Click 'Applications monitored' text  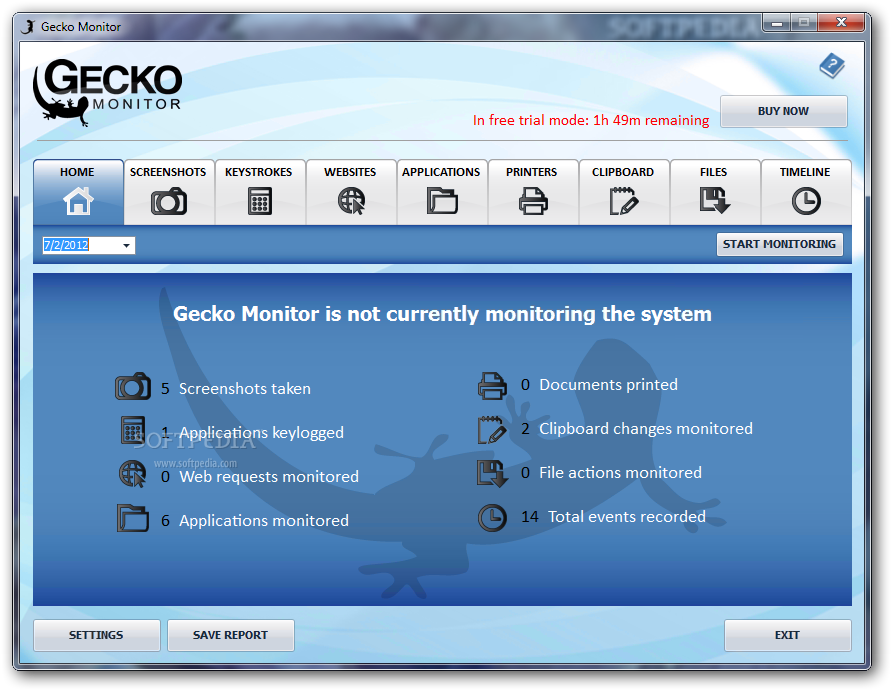[x=264, y=520]
